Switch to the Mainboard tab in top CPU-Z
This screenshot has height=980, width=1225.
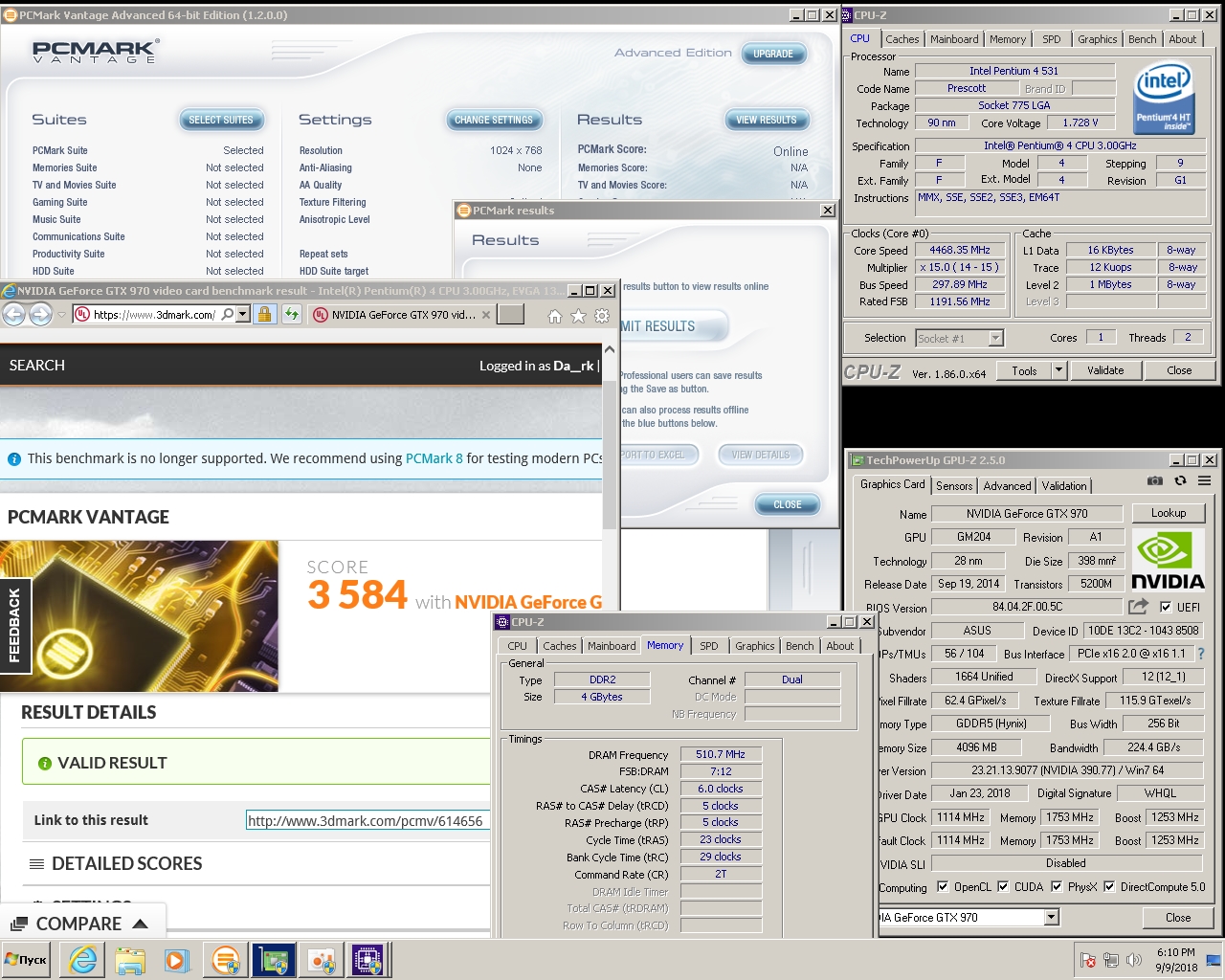(954, 39)
